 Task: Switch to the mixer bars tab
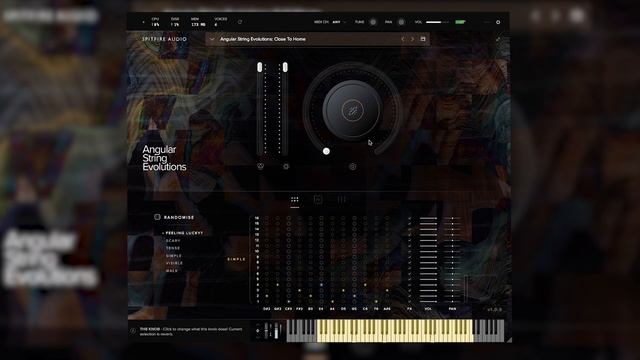click(x=342, y=200)
